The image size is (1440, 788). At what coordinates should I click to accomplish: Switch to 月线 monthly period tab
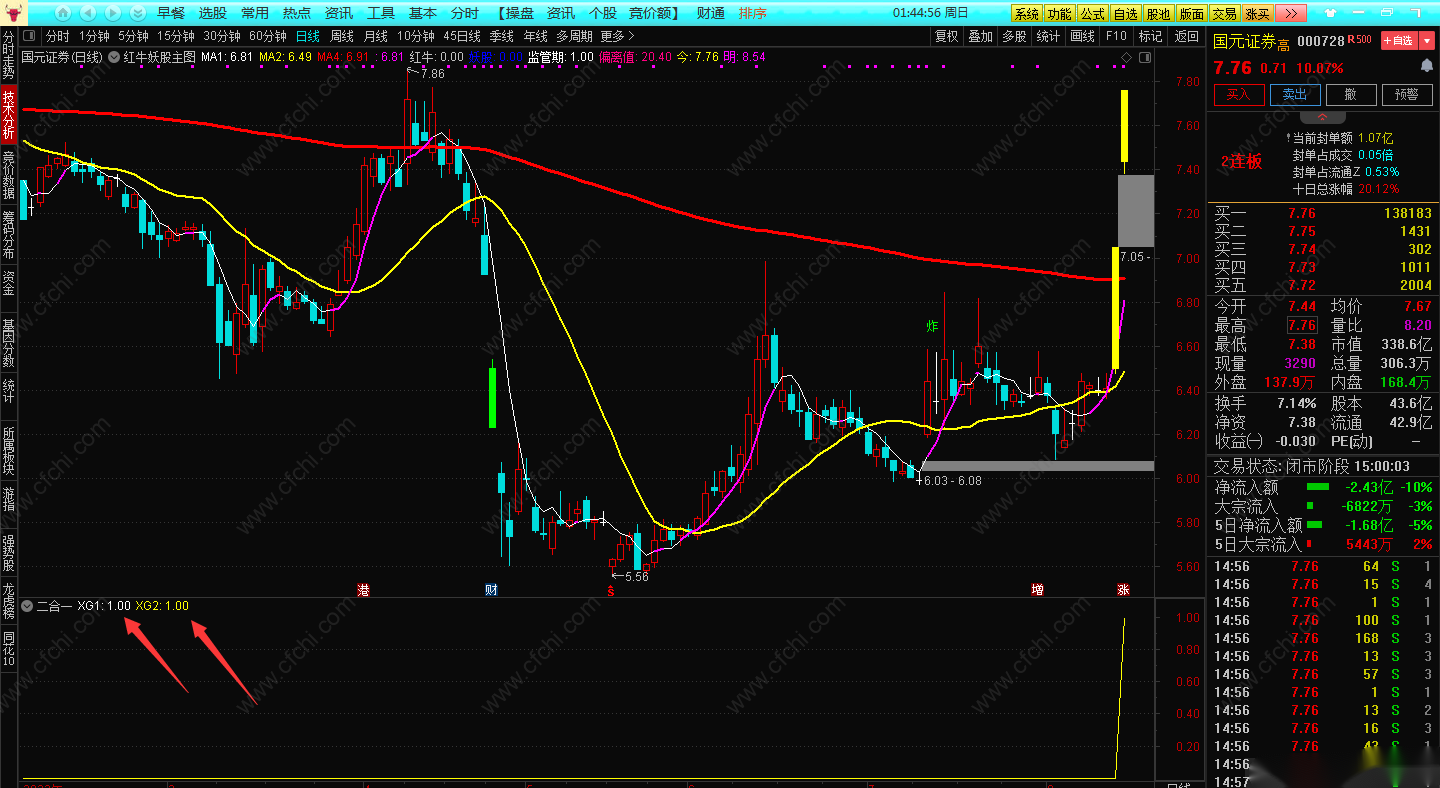click(376, 36)
